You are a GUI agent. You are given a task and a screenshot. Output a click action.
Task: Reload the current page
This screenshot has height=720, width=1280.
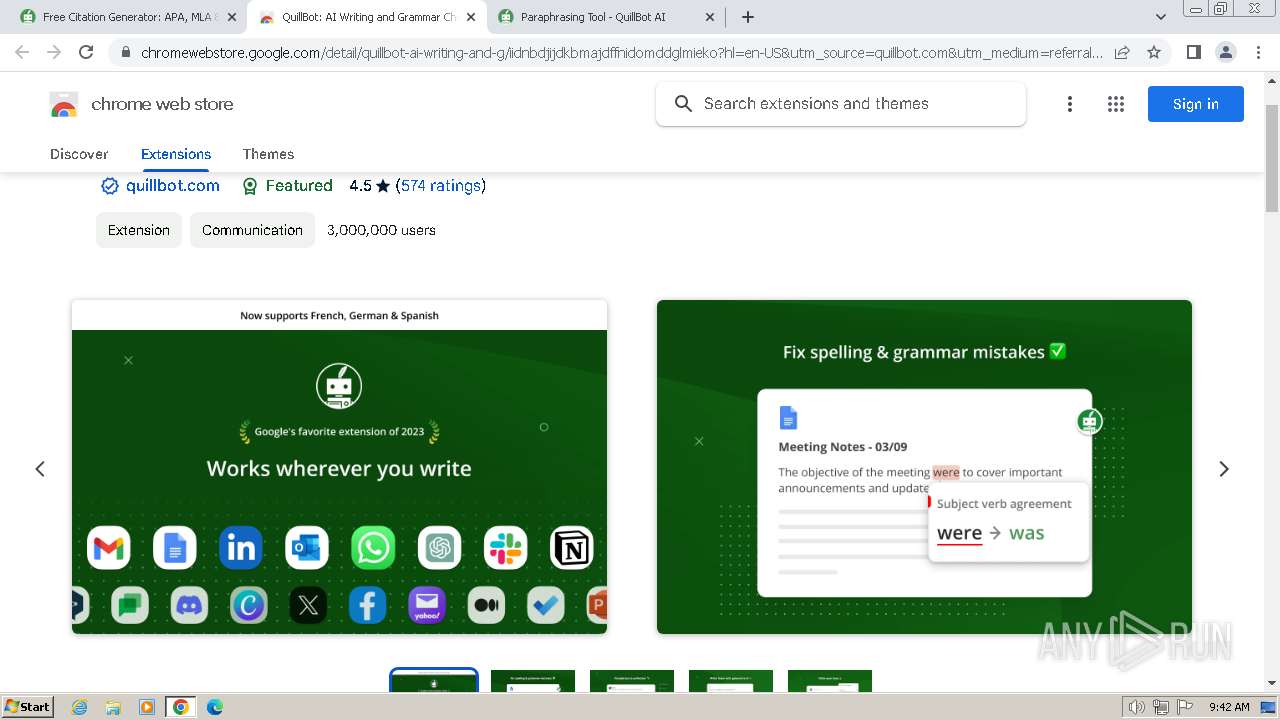coord(87,52)
